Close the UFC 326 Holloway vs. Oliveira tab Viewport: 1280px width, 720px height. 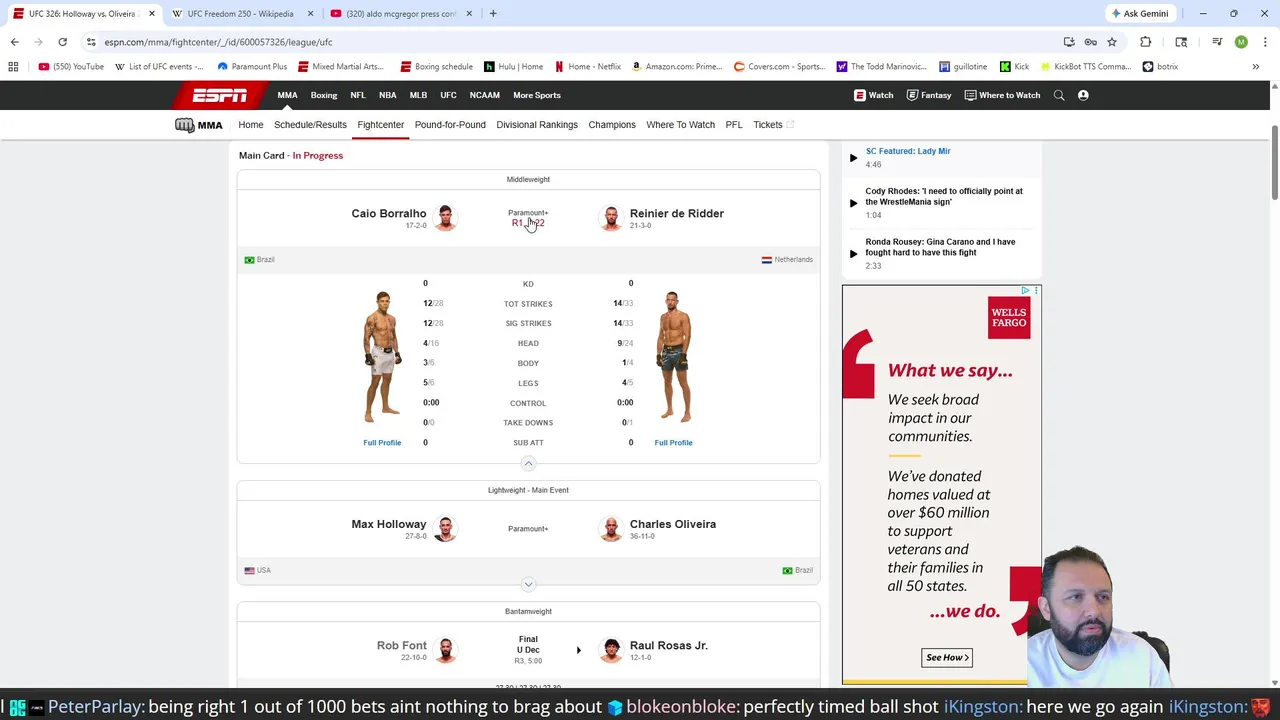coord(152,14)
